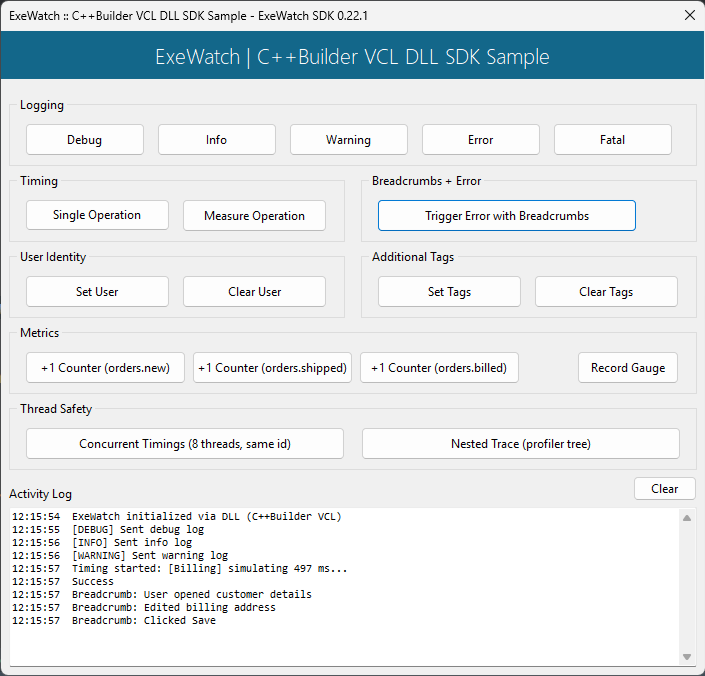Click the 'Timing' group label
The image size is (705, 676).
(x=39, y=181)
